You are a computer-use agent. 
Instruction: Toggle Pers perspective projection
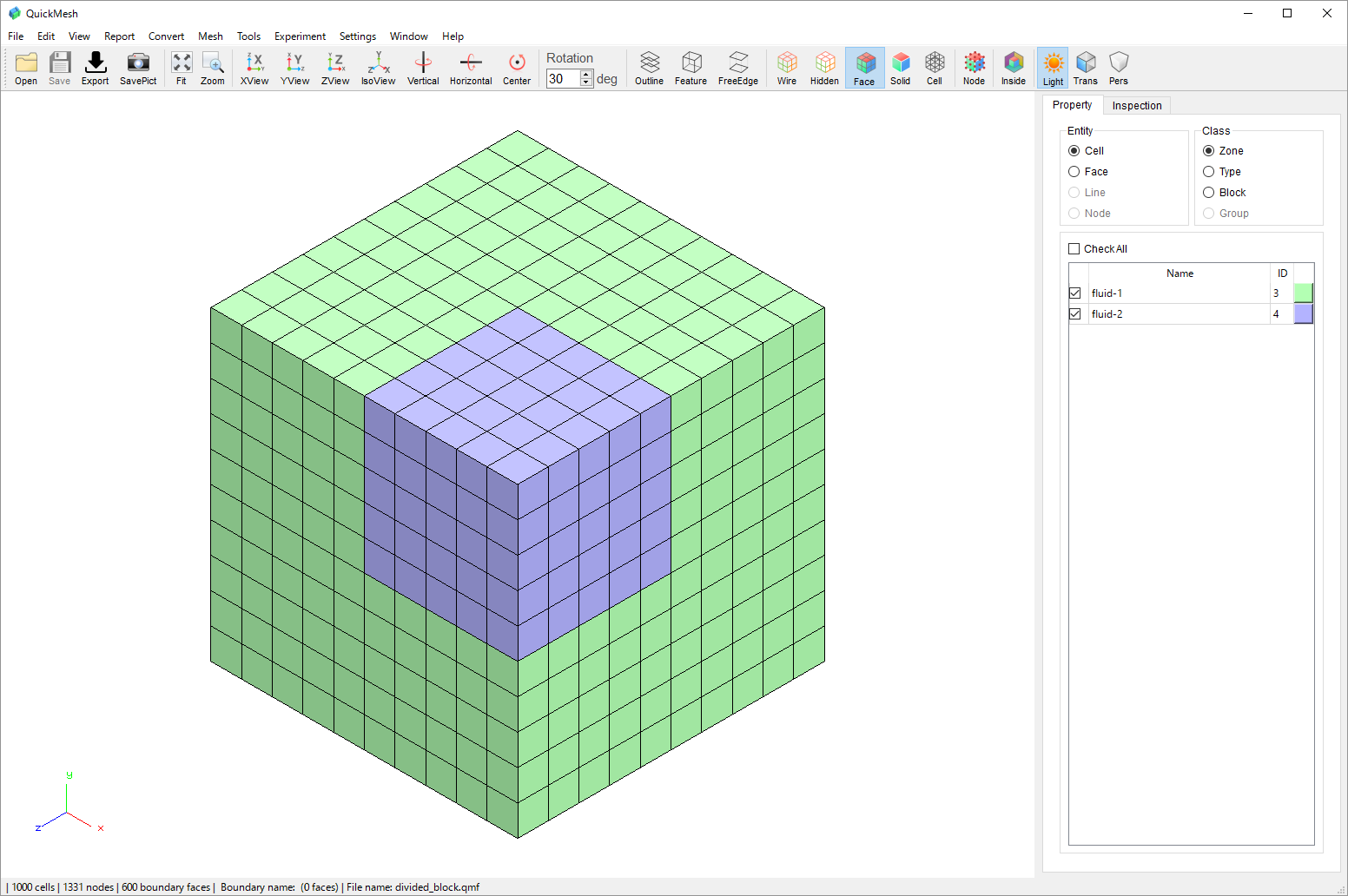[x=1119, y=68]
